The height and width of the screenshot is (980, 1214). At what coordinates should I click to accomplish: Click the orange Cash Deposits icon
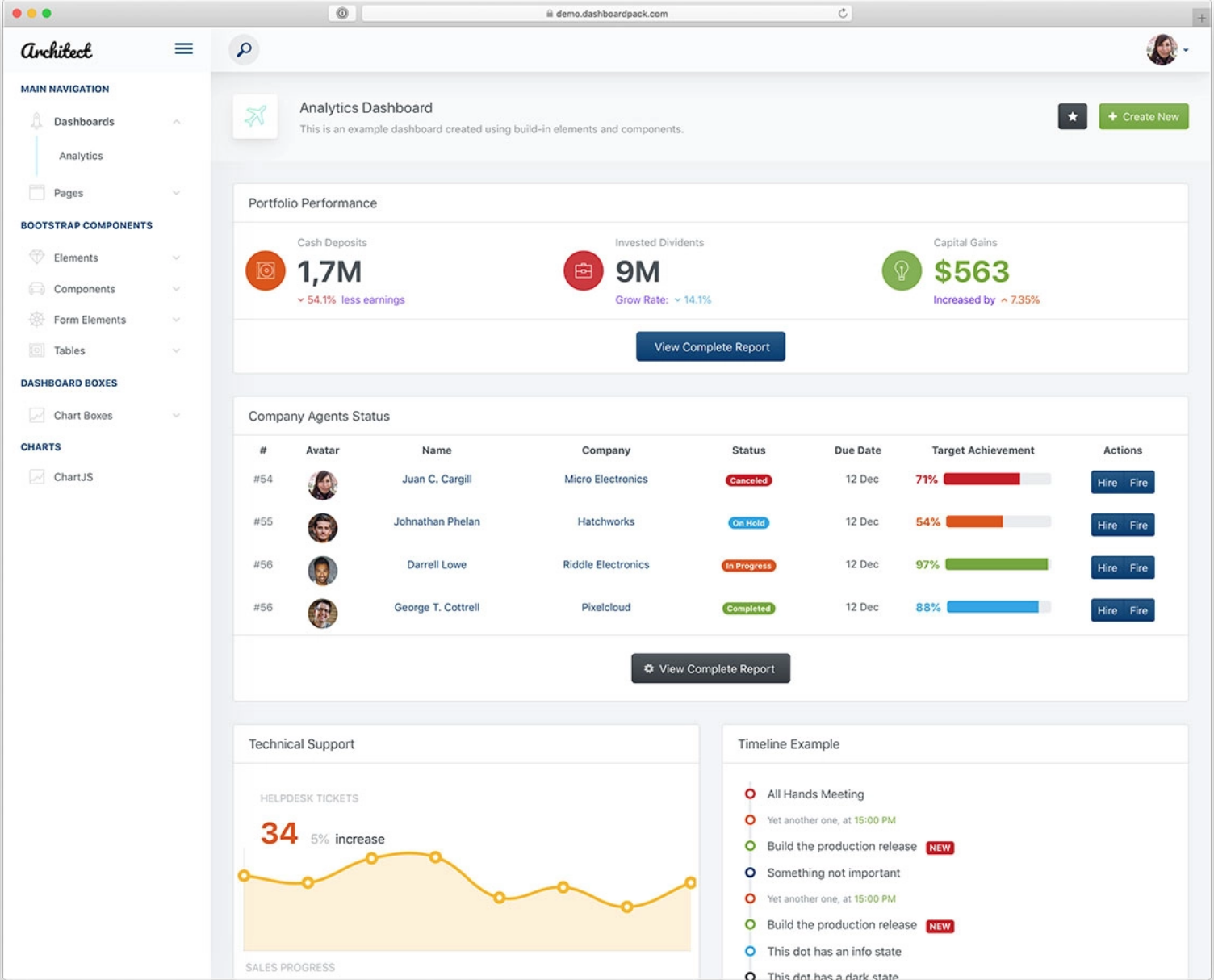pyautogui.click(x=266, y=270)
